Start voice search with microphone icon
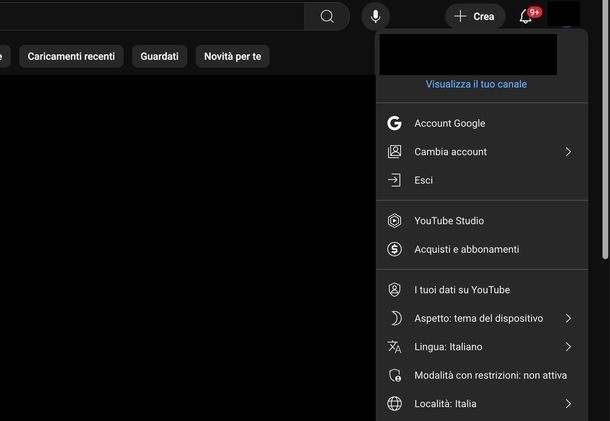 pos(375,16)
